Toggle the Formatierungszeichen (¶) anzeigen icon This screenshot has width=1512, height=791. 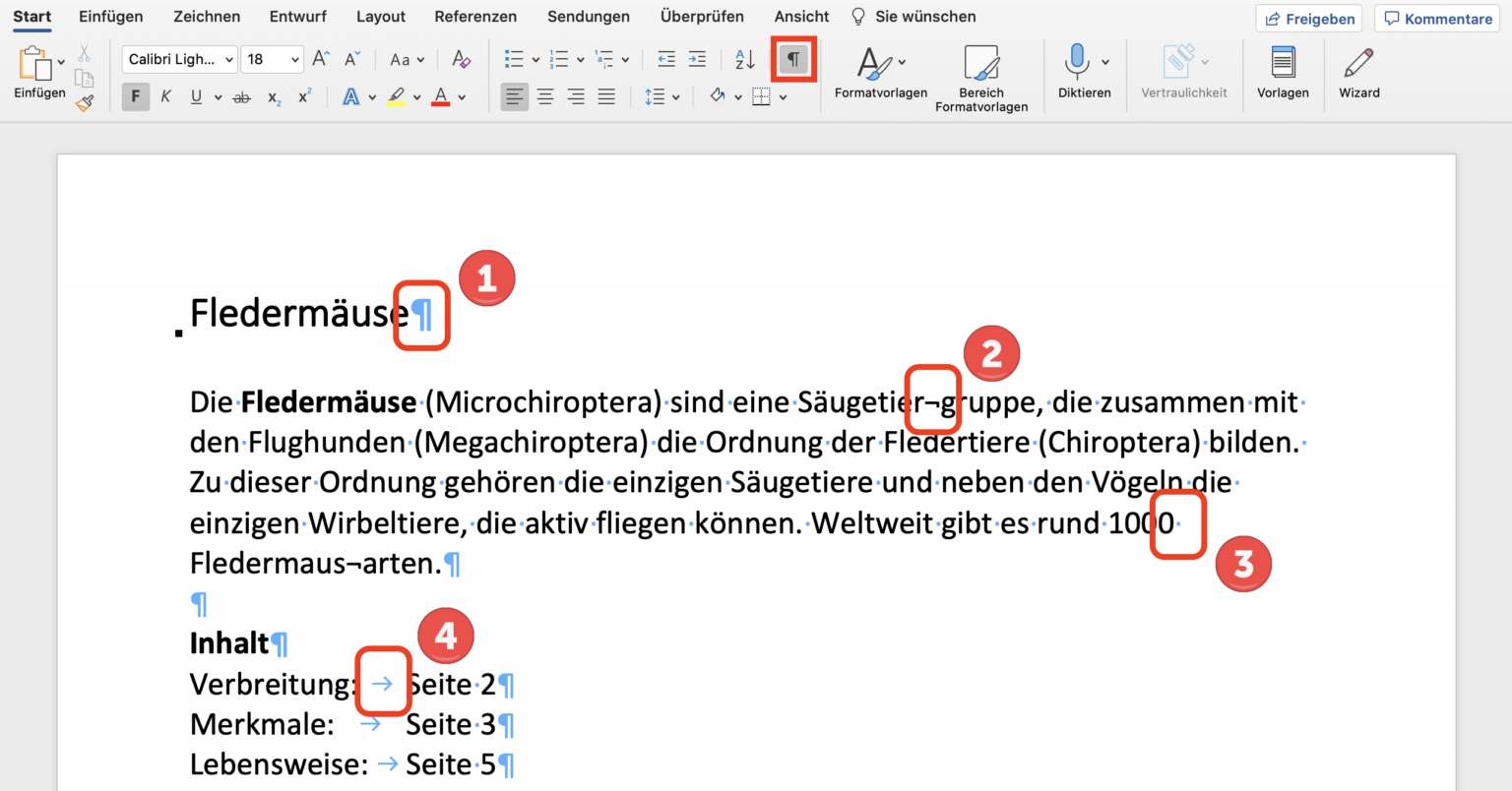click(793, 59)
